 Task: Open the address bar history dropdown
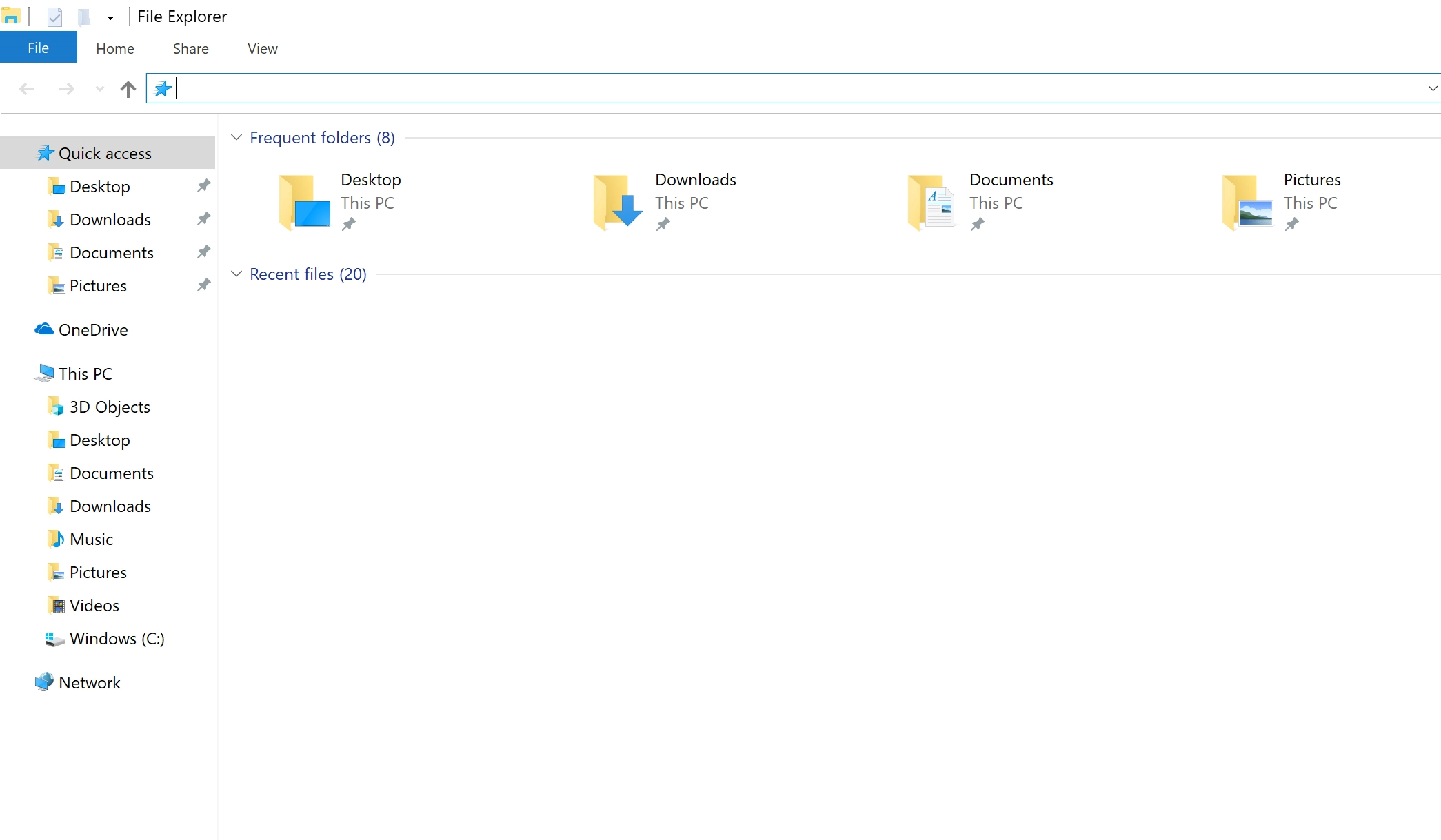(1431, 88)
